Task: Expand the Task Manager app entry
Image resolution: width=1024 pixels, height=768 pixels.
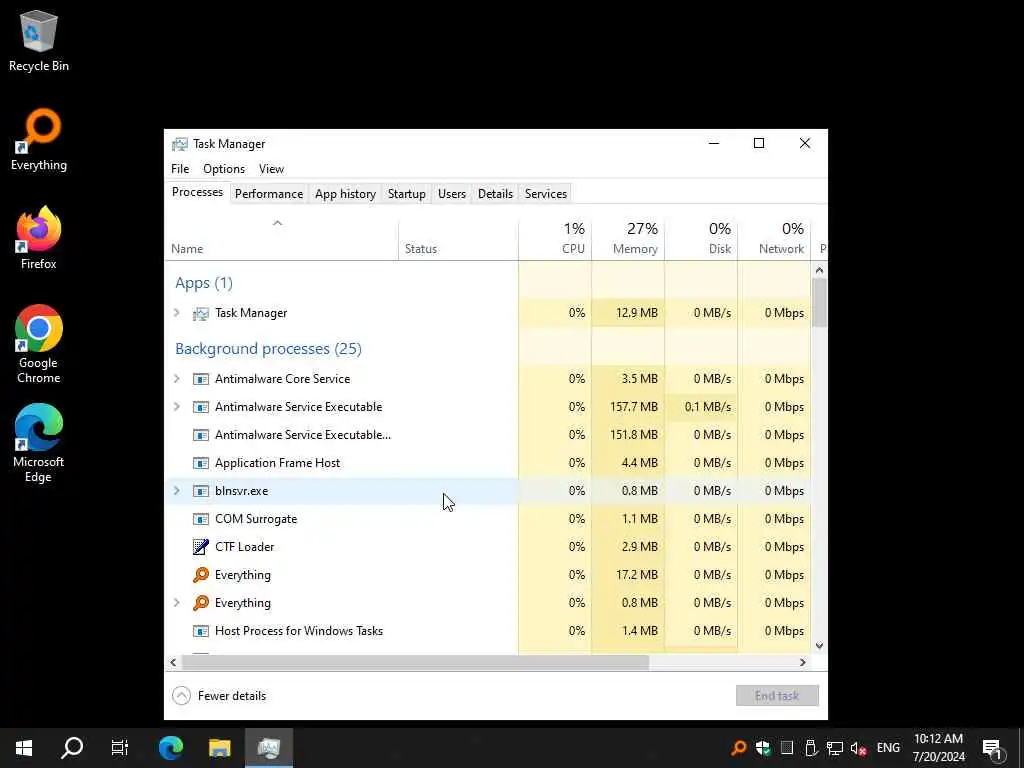Action: 176,313
